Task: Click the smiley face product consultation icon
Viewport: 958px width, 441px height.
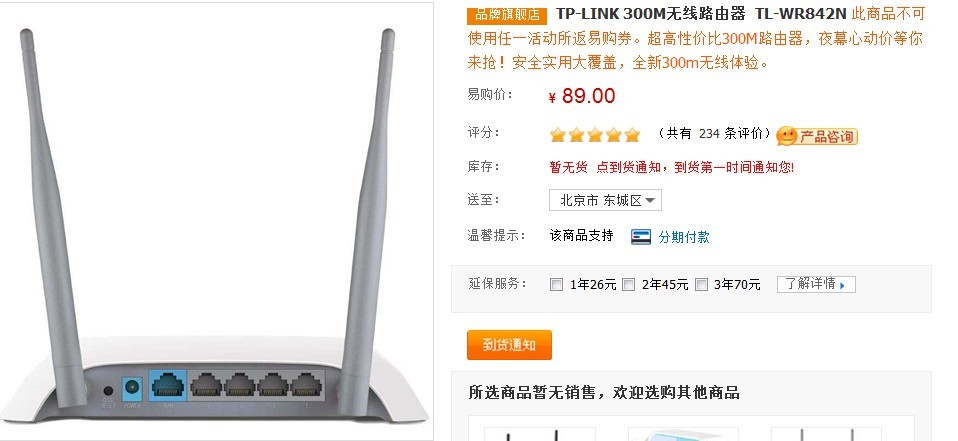Action: (787, 136)
